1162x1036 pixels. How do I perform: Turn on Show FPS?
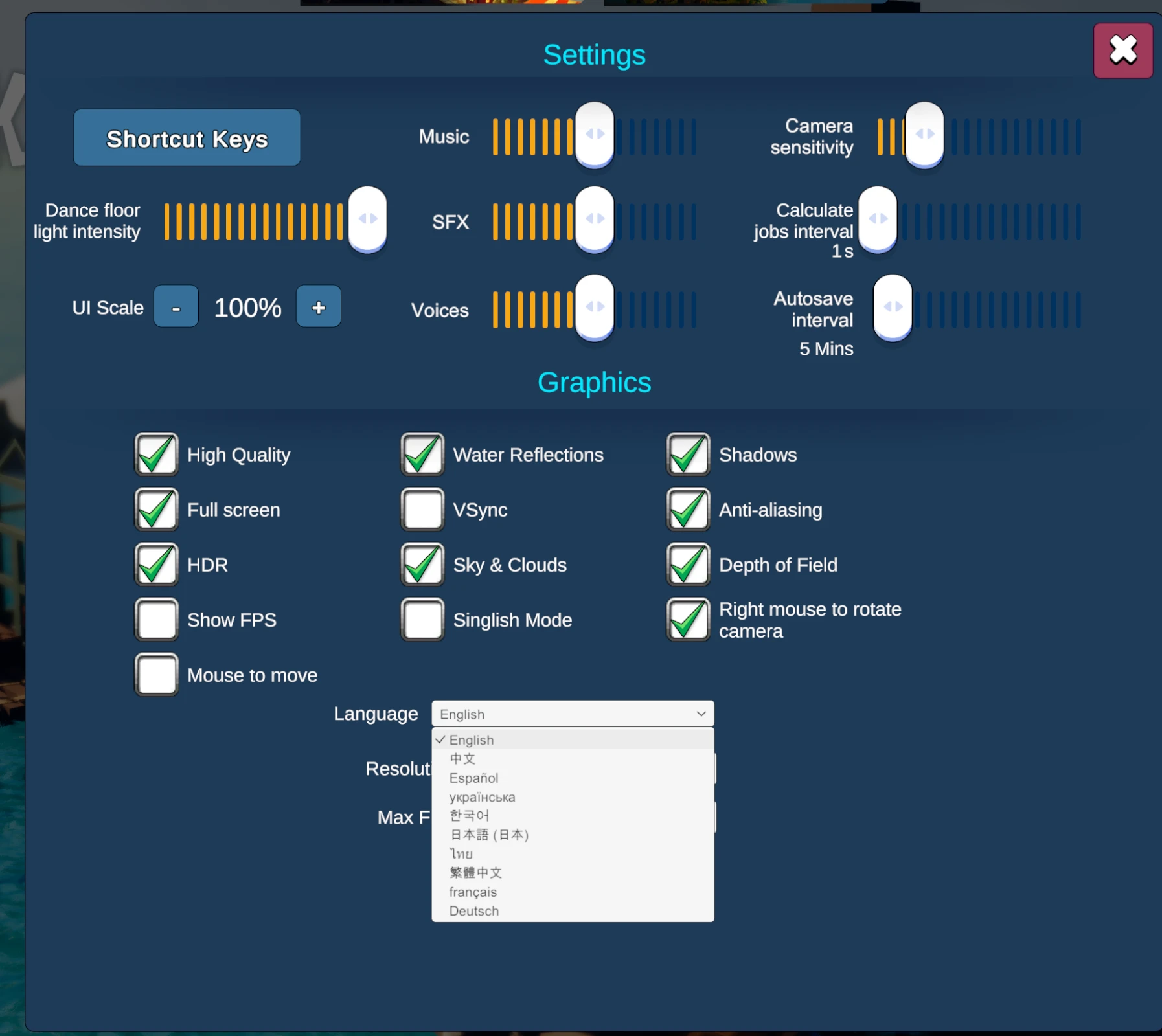pyautogui.click(x=157, y=620)
